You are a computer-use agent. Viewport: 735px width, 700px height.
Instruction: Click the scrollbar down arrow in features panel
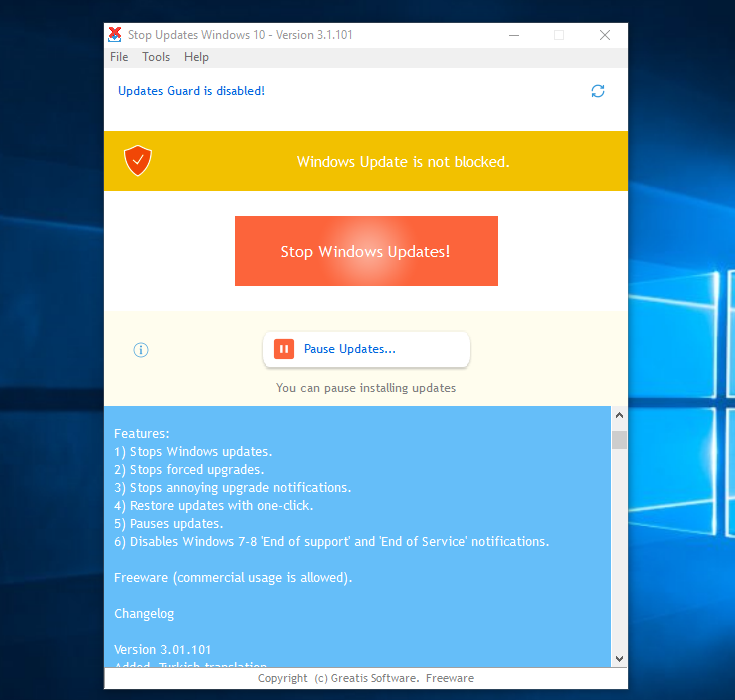click(x=619, y=659)
